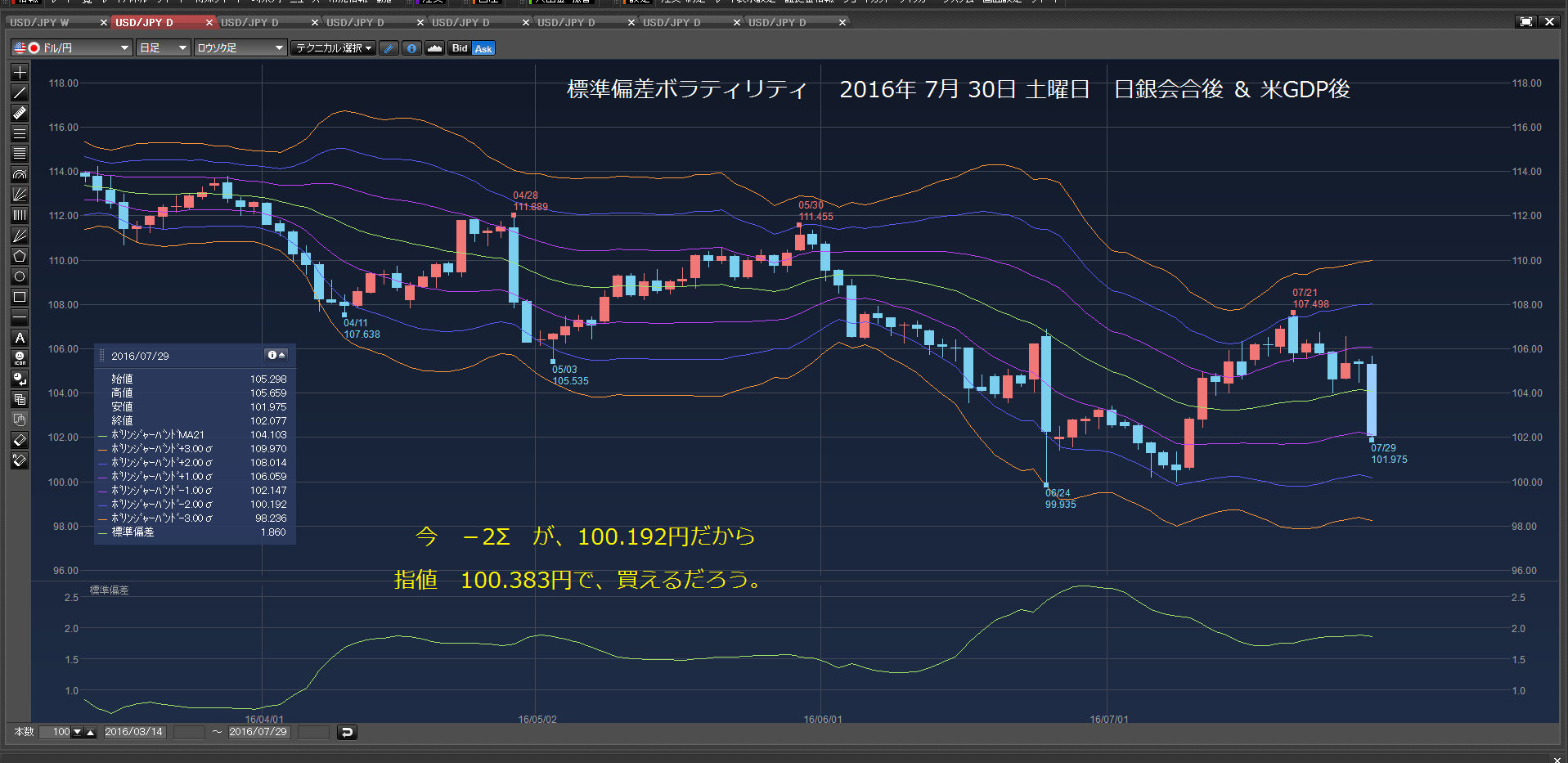Viewport: 1568px width, 763px height.
Task: Click the empty time field after 2016/07/29
Action: (313, 732)
